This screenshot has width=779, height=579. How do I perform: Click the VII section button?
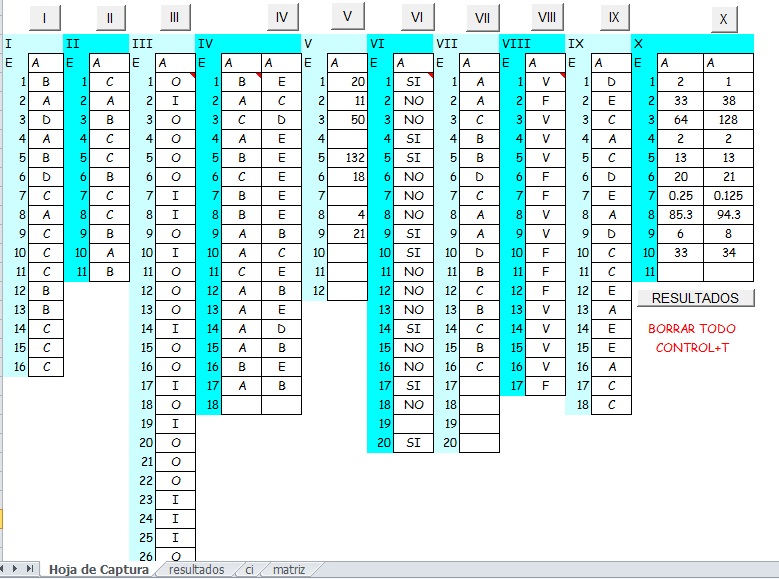tap(482, 18)
